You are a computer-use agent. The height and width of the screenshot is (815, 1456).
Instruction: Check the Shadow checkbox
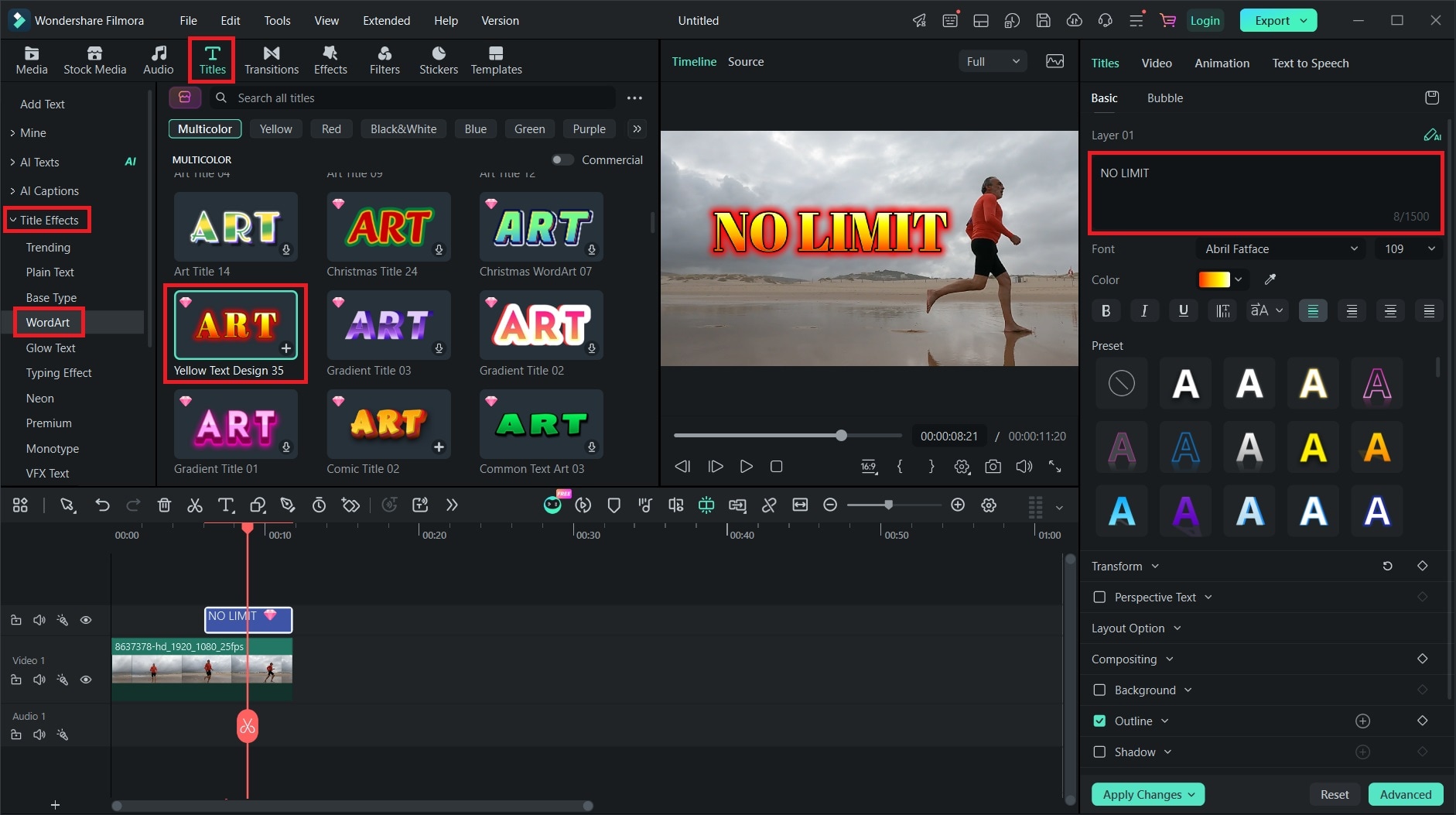1099,752
